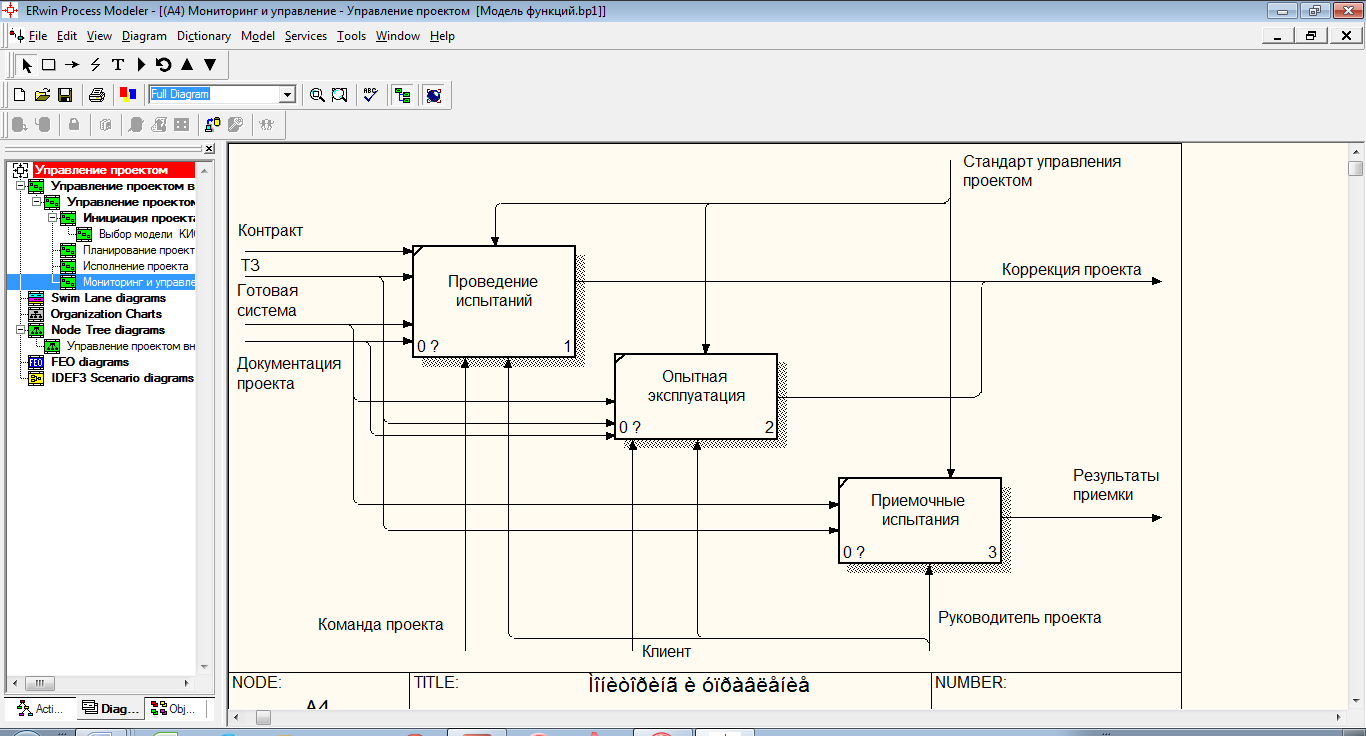Run the ABC spell checker

coord(370,95)
